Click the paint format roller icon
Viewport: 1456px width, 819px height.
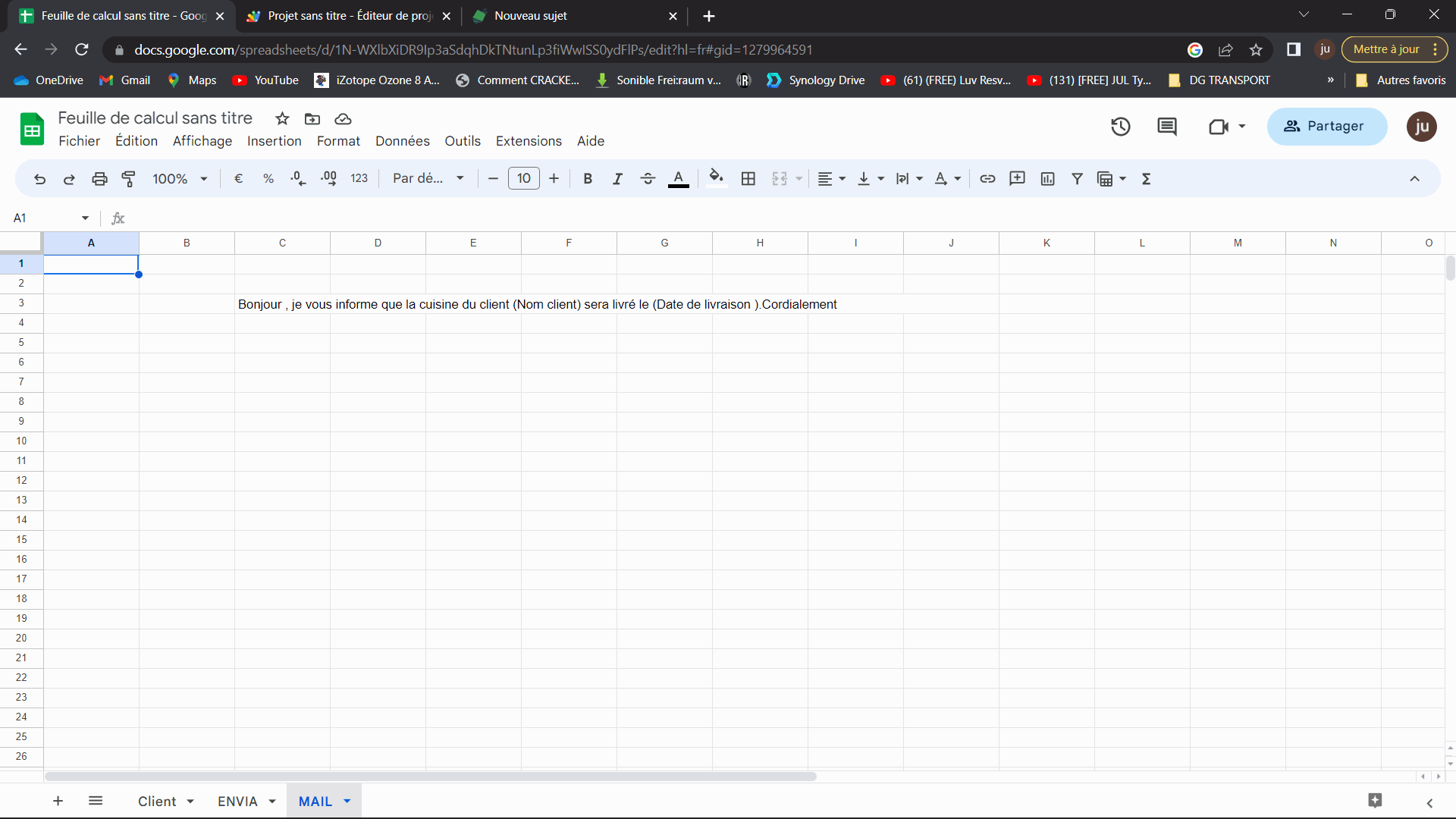pyautogui.click(x=129, y=179)
